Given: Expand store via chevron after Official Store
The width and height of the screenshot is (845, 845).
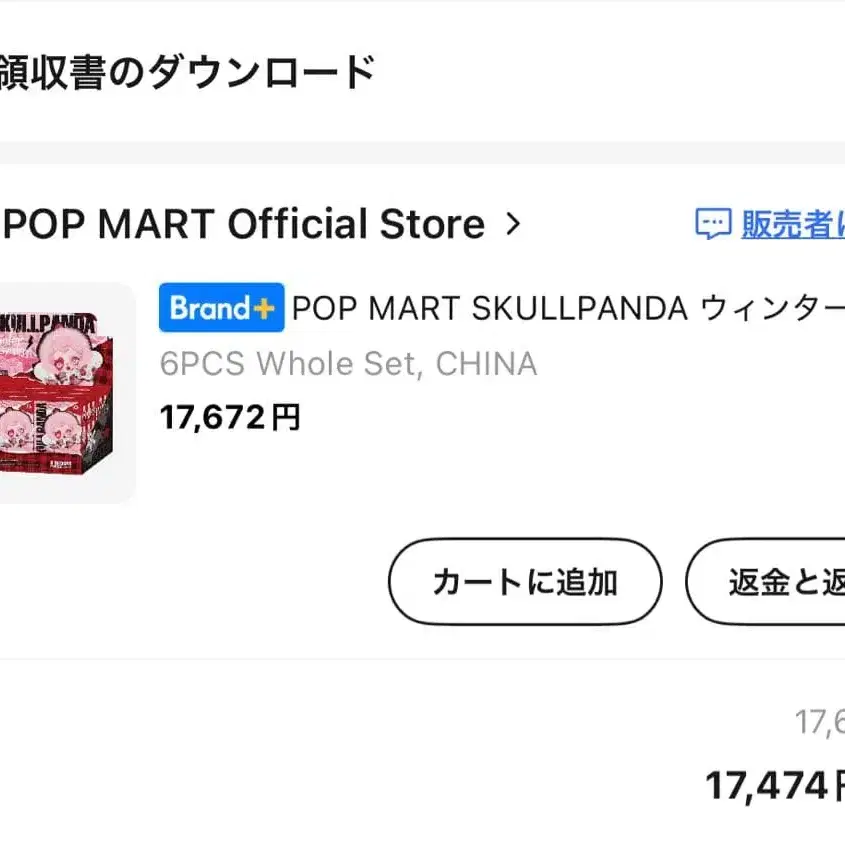Looking at the screenshot, I should 513,224.
